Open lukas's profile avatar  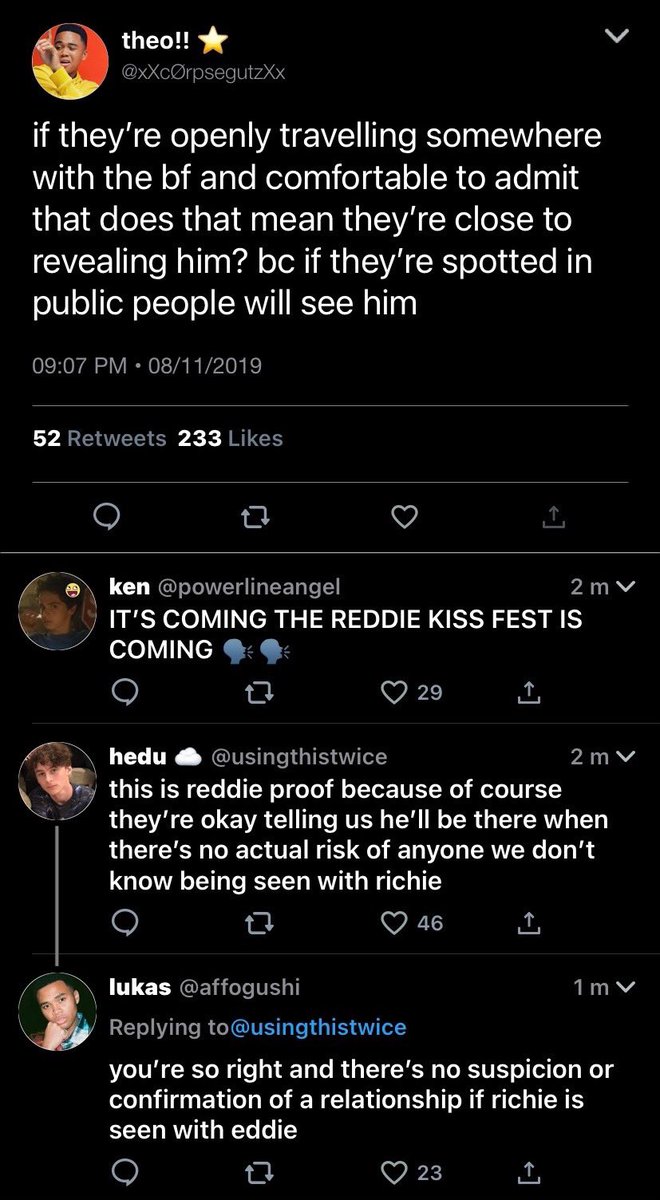(x=58, y=1011)
